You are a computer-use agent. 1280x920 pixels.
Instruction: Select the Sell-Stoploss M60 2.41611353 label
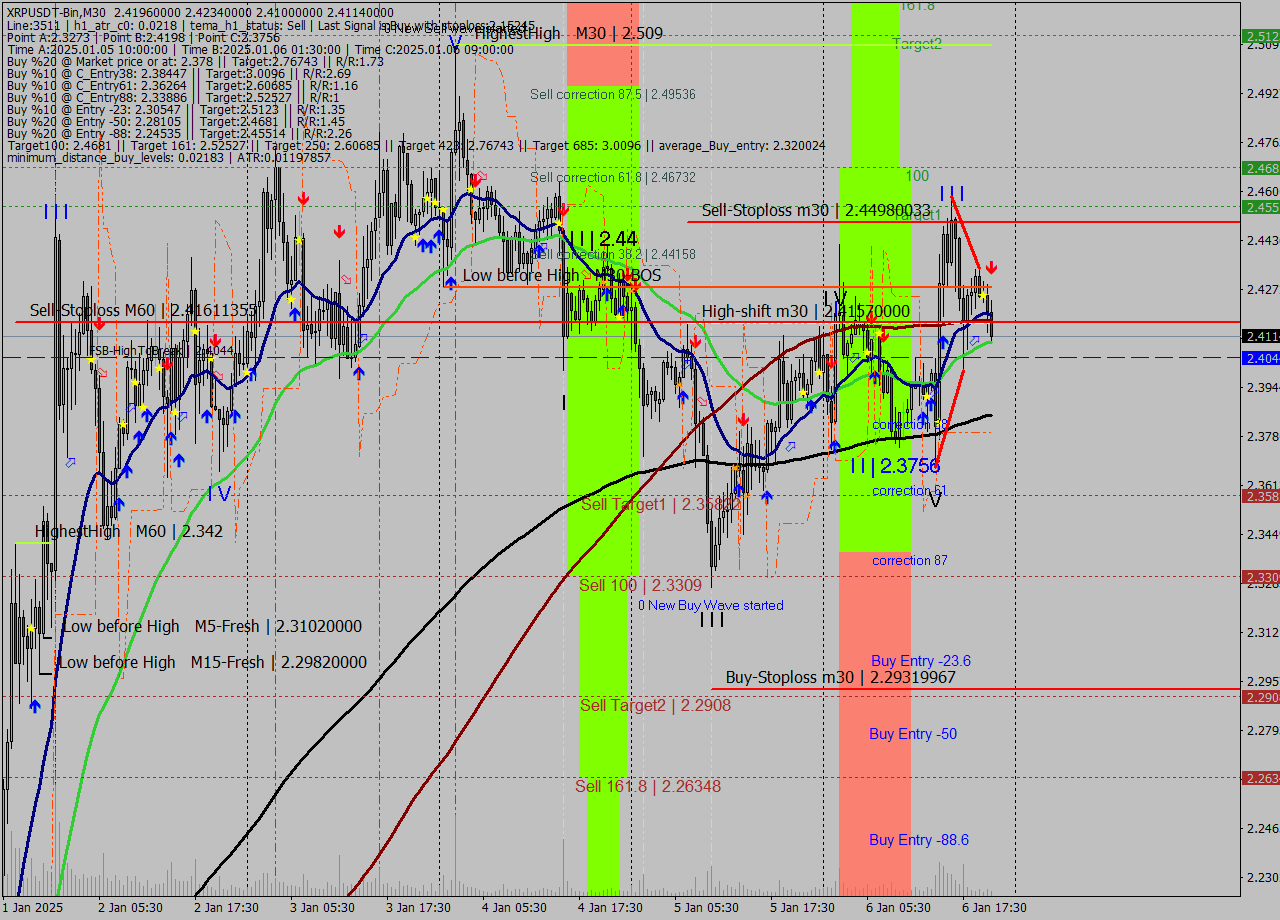(144, 311)
